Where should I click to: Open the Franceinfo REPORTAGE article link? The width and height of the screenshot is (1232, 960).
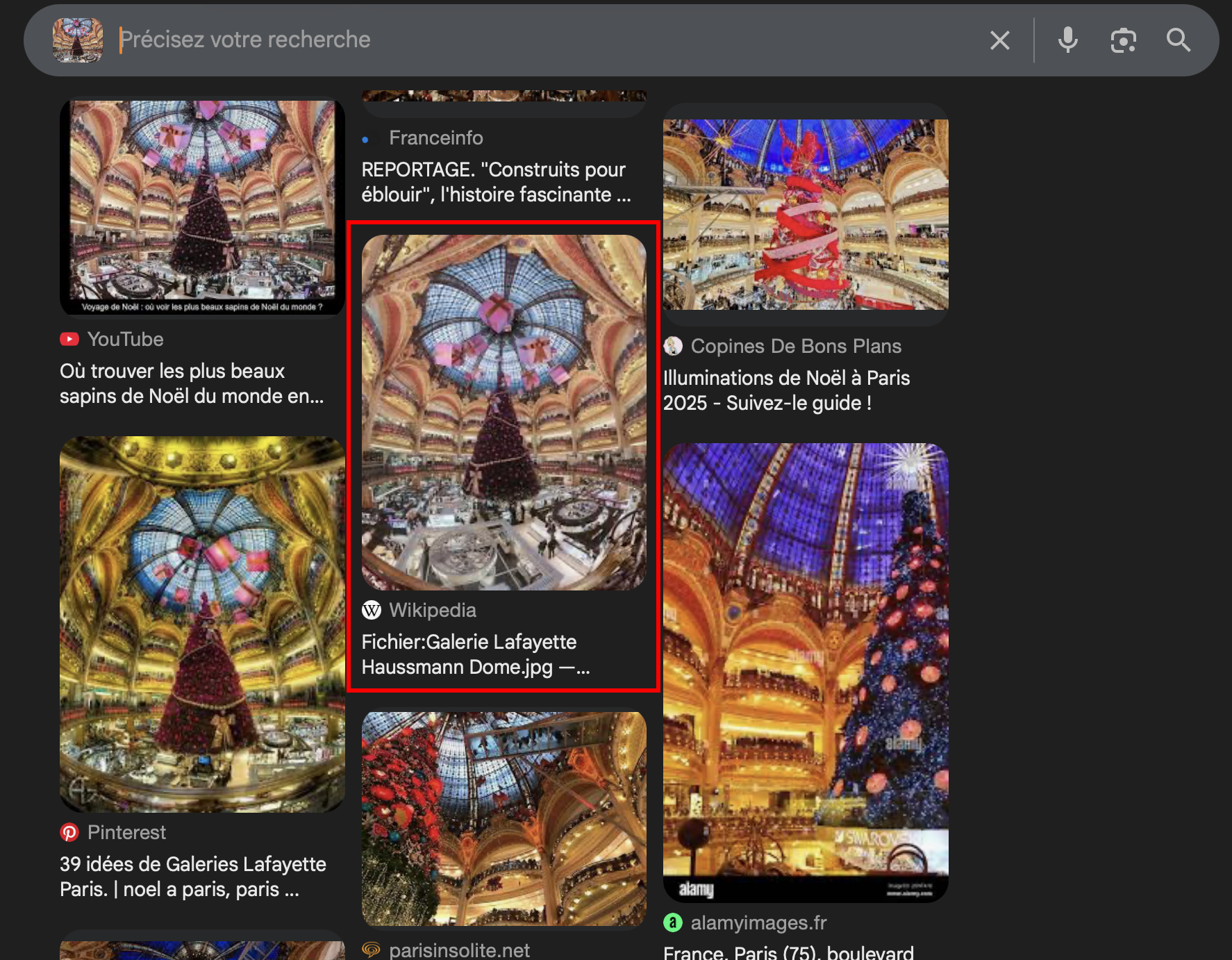(496, 182)
